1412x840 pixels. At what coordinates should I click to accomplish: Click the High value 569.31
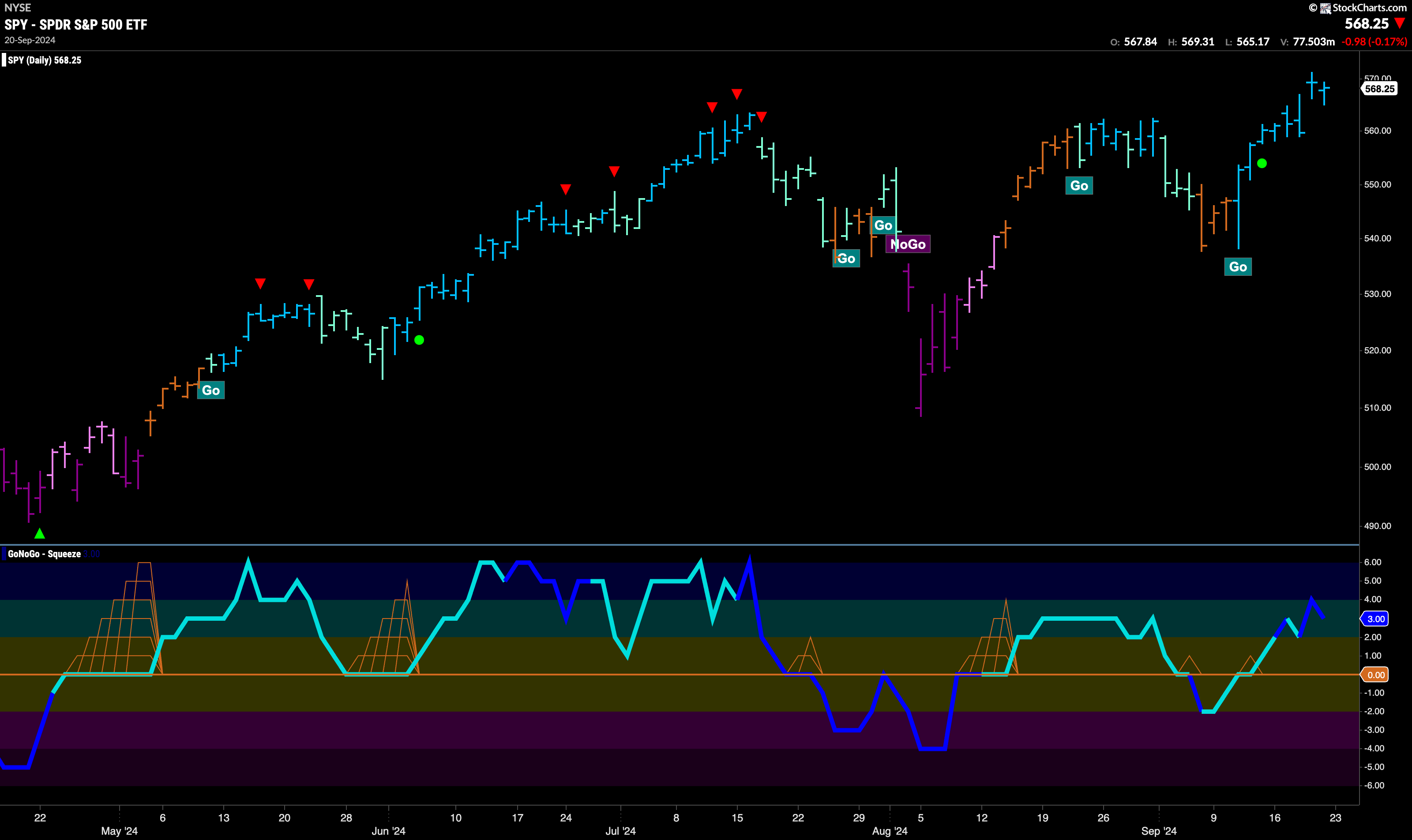[1198, 42]
